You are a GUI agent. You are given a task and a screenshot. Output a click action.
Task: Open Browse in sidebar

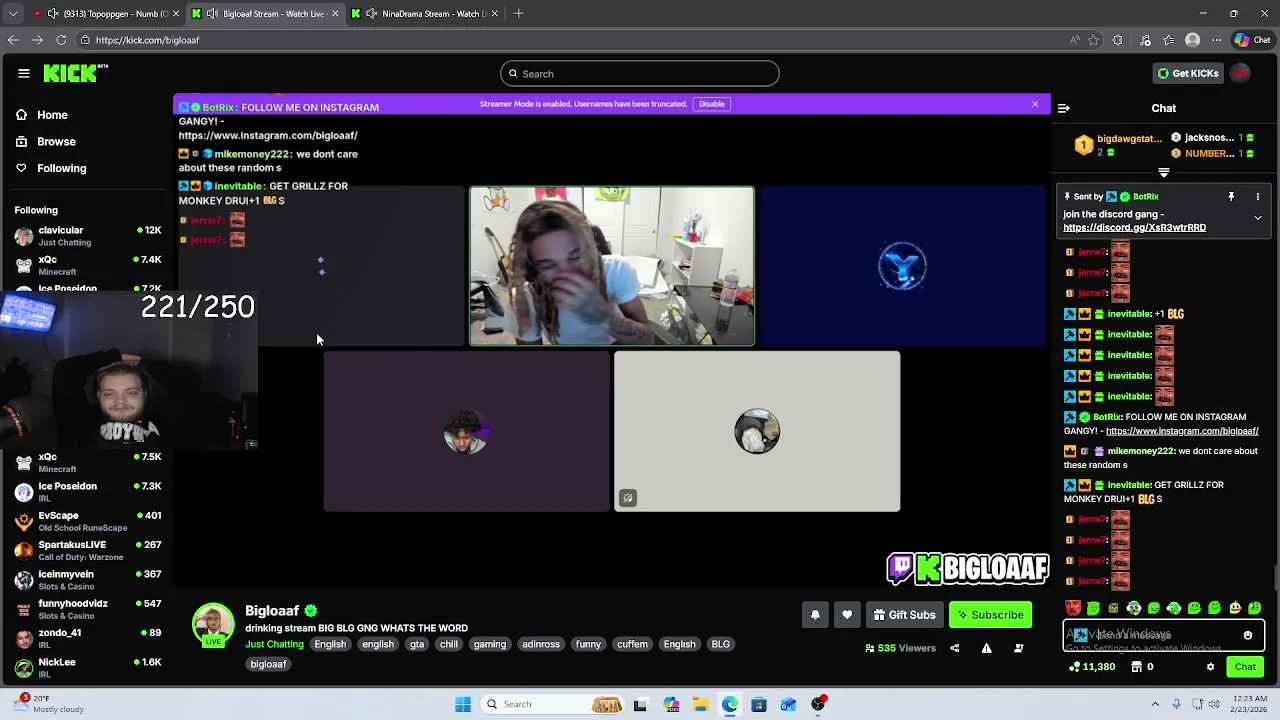pos(56,142)
